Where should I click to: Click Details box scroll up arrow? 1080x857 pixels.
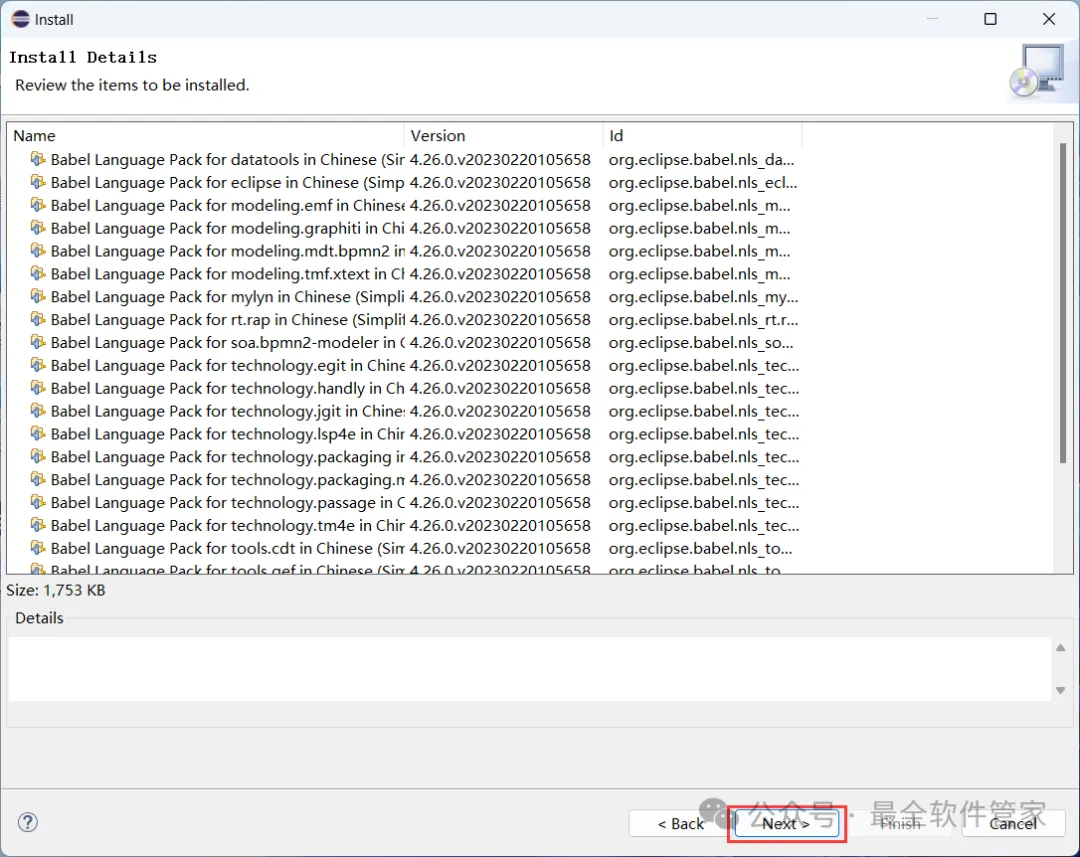1061,648
